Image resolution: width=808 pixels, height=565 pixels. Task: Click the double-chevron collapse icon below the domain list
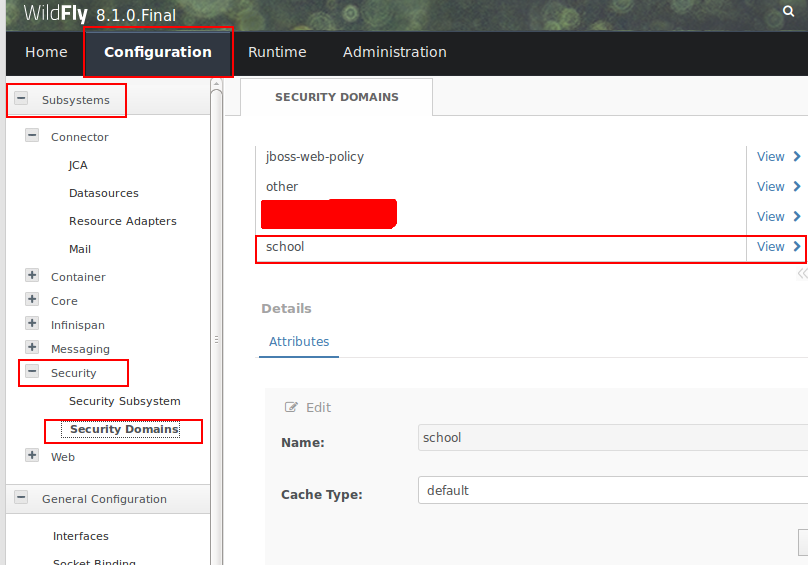click(802, 273)
